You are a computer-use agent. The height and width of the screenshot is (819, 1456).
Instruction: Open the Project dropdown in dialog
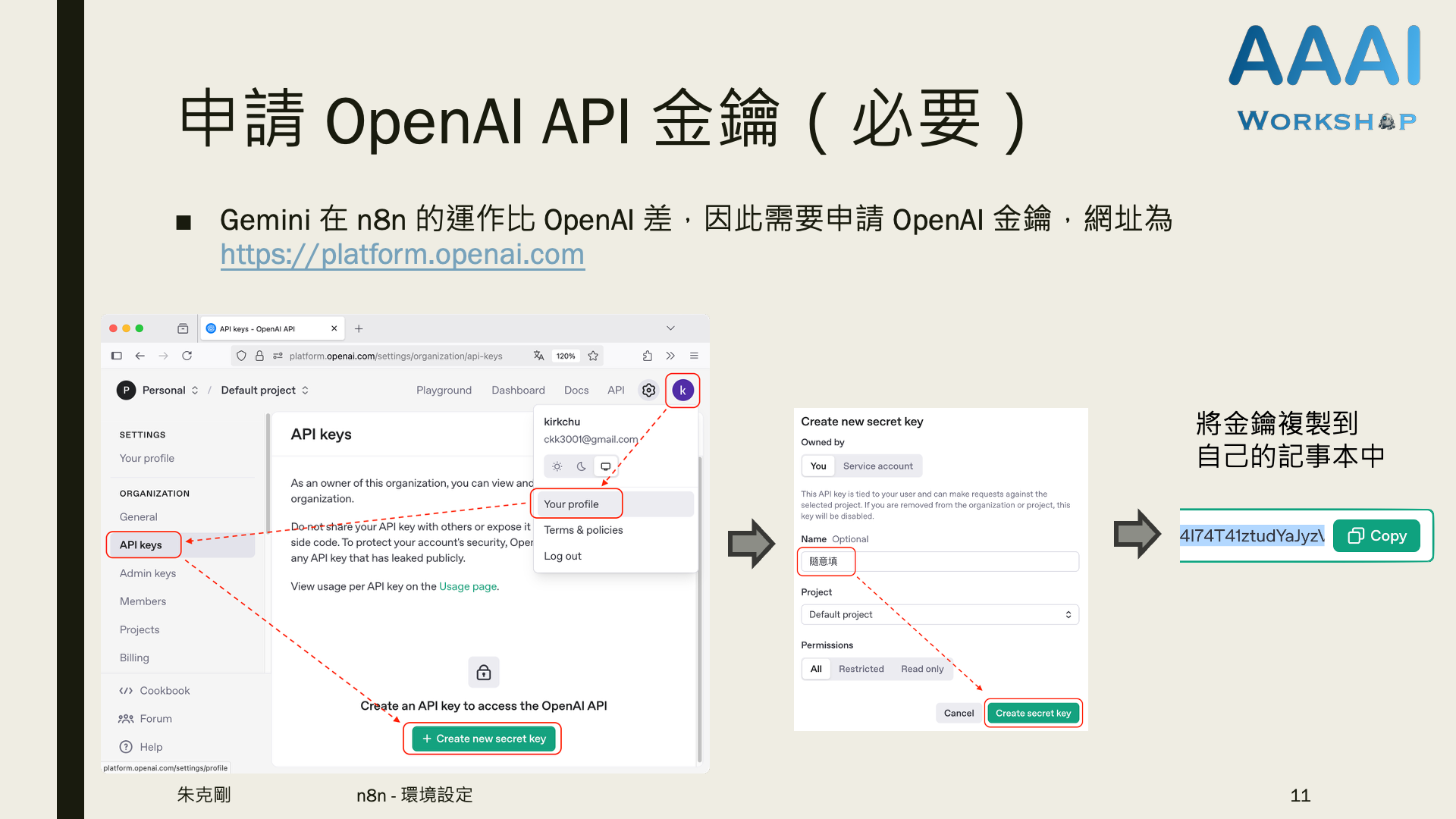939,614
